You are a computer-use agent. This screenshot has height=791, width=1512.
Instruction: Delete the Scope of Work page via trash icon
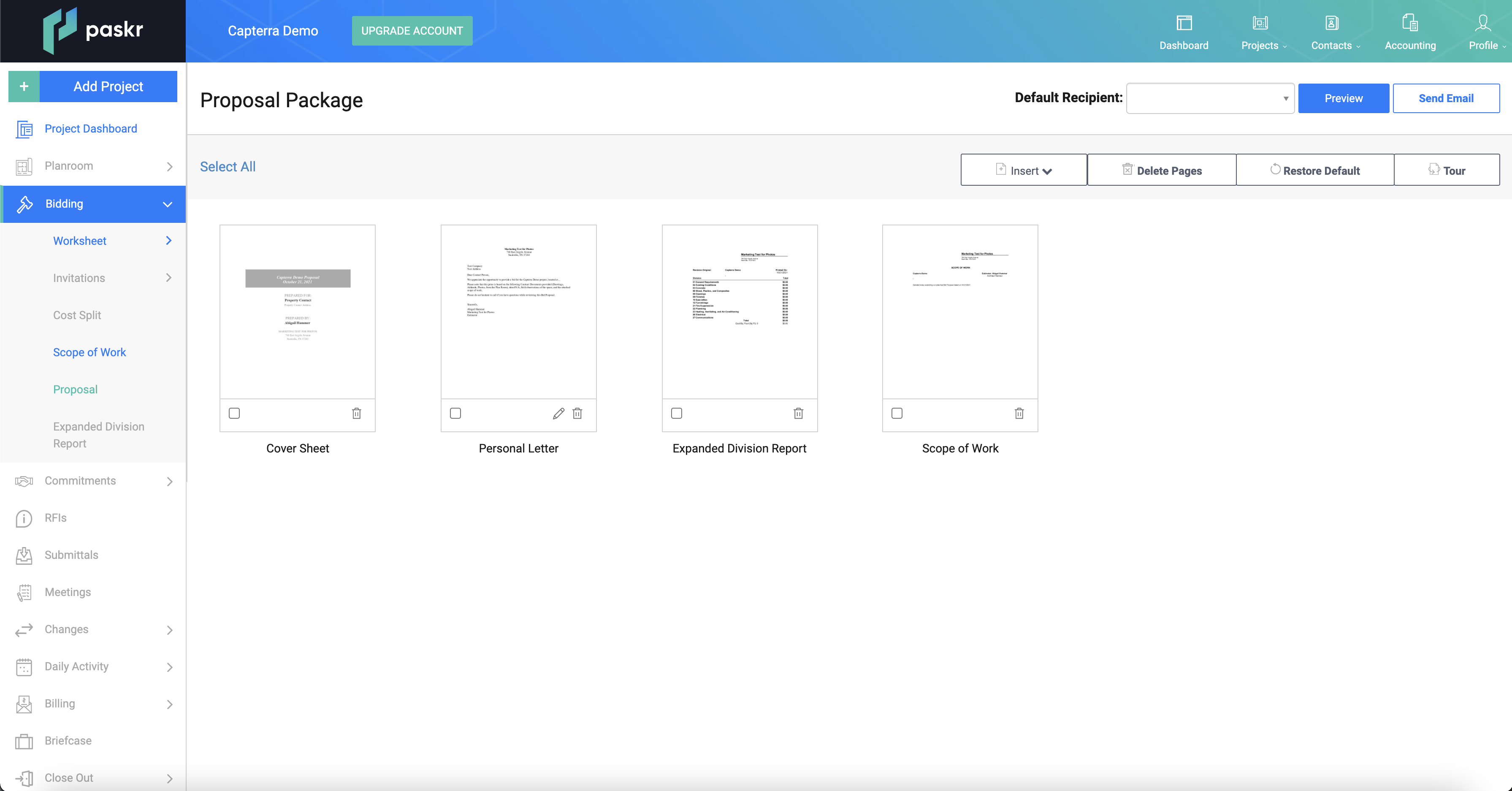[1019, 414]
